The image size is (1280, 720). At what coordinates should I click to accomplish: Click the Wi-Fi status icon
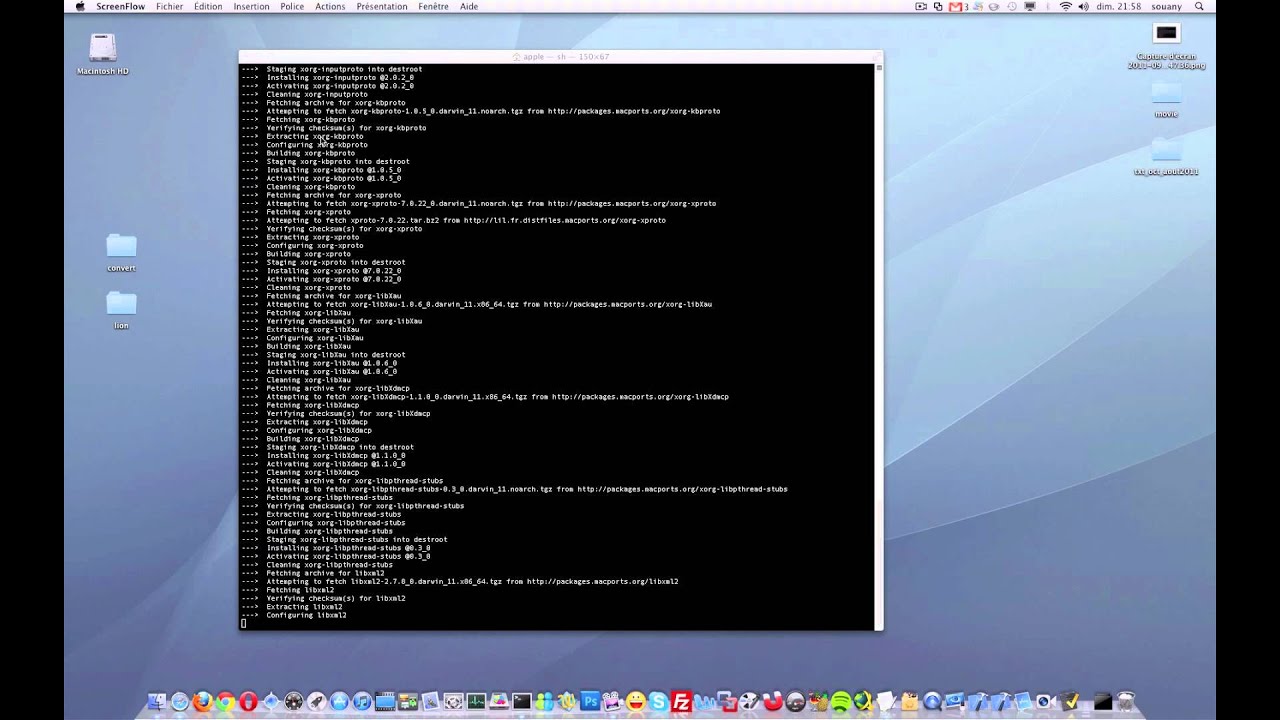(x=1065, y=6)
